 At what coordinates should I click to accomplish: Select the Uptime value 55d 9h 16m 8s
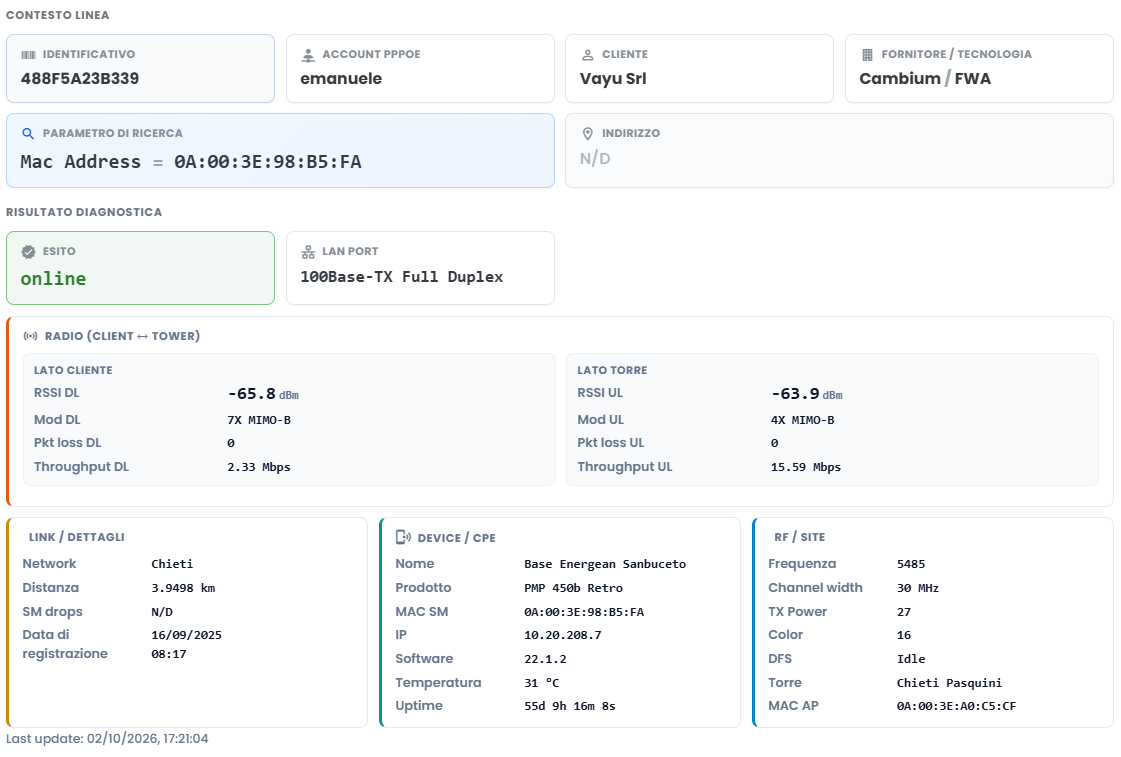(570, 706)
